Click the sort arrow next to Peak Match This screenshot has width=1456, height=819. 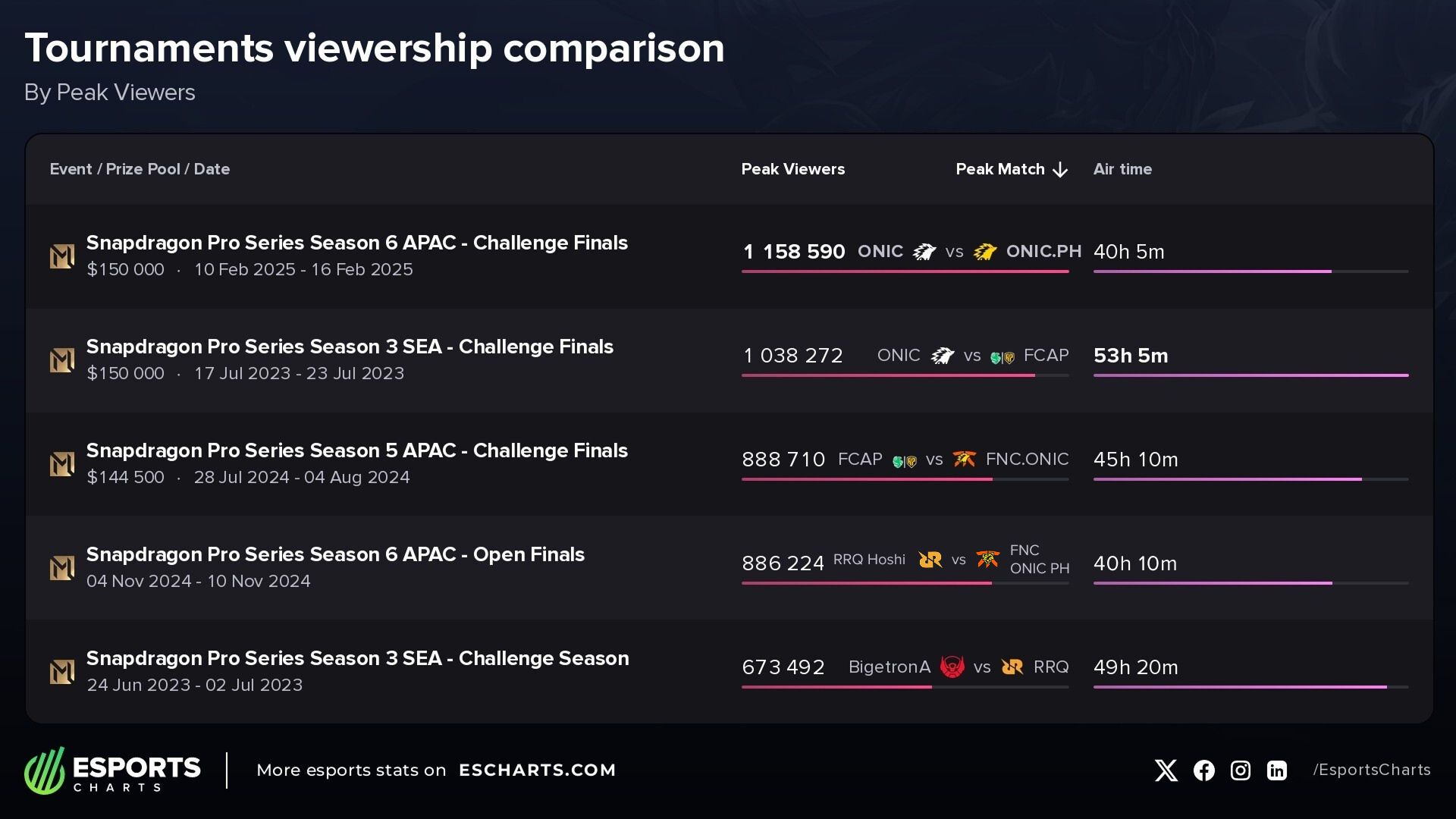(x=1060, y=170)
